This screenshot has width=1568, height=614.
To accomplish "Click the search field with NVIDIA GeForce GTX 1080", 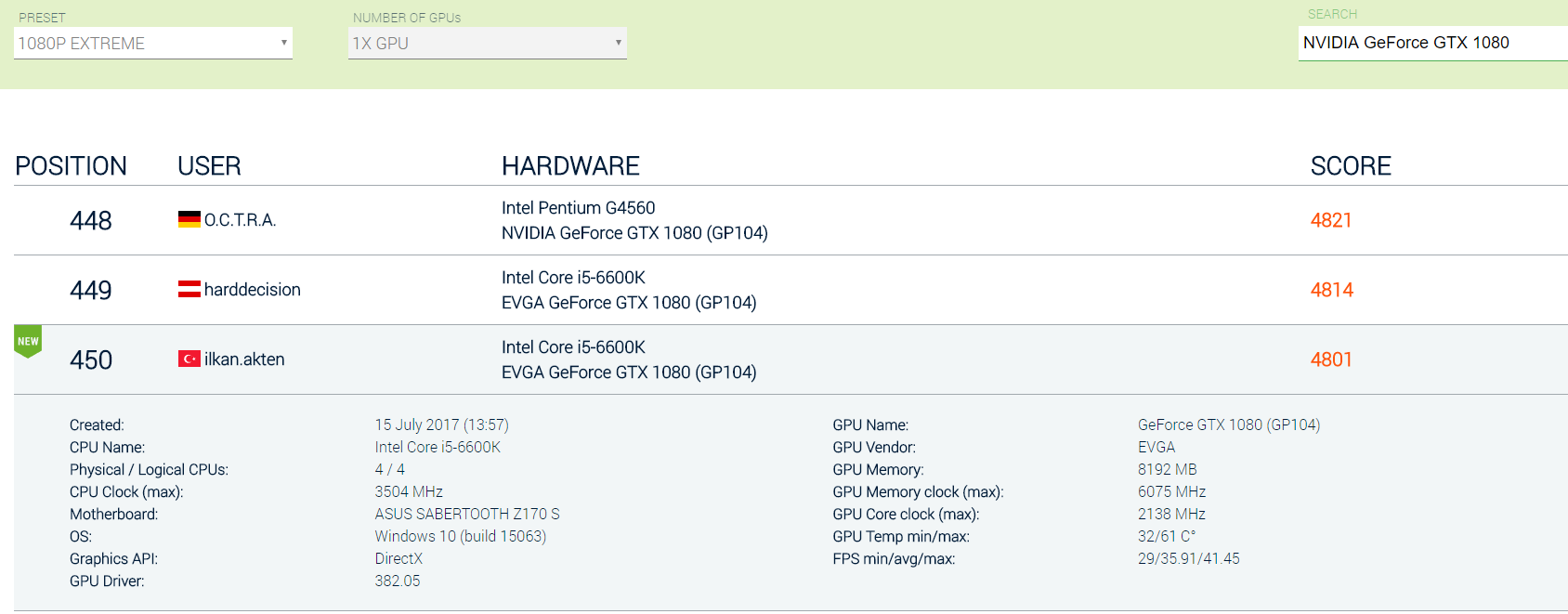I will click(1432, 43).
